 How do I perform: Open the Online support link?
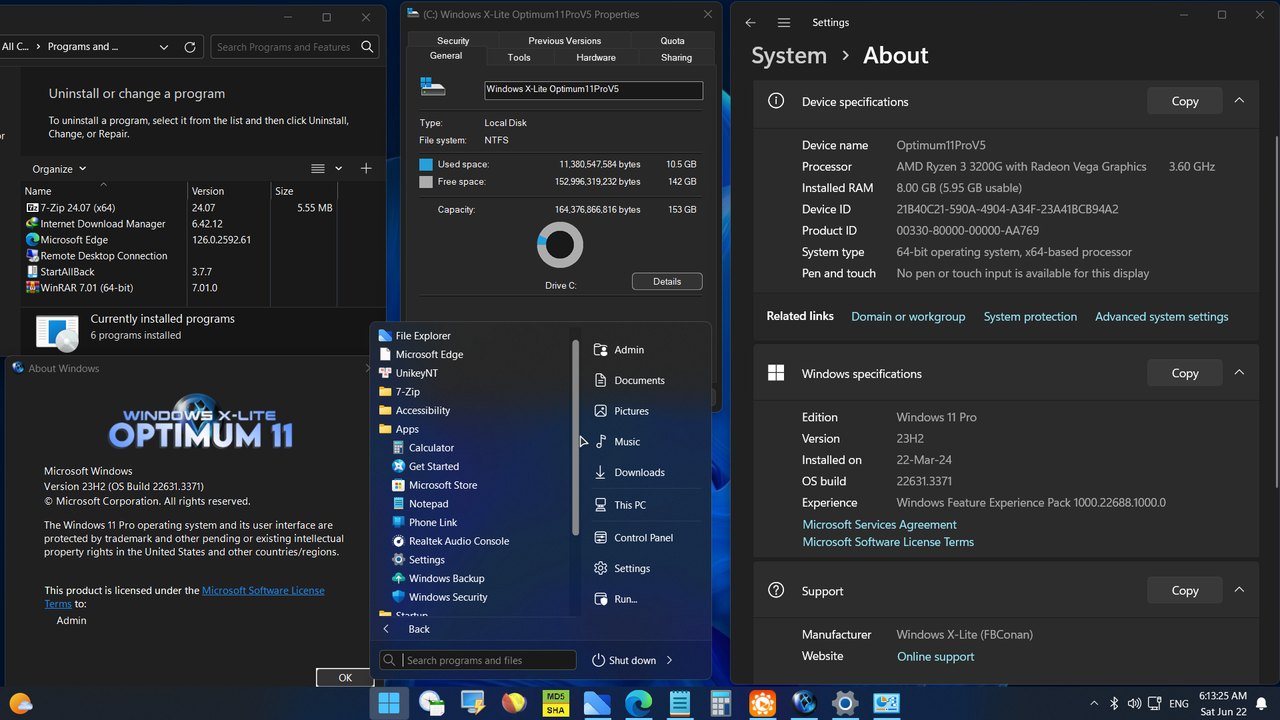[x=935, y=656]
